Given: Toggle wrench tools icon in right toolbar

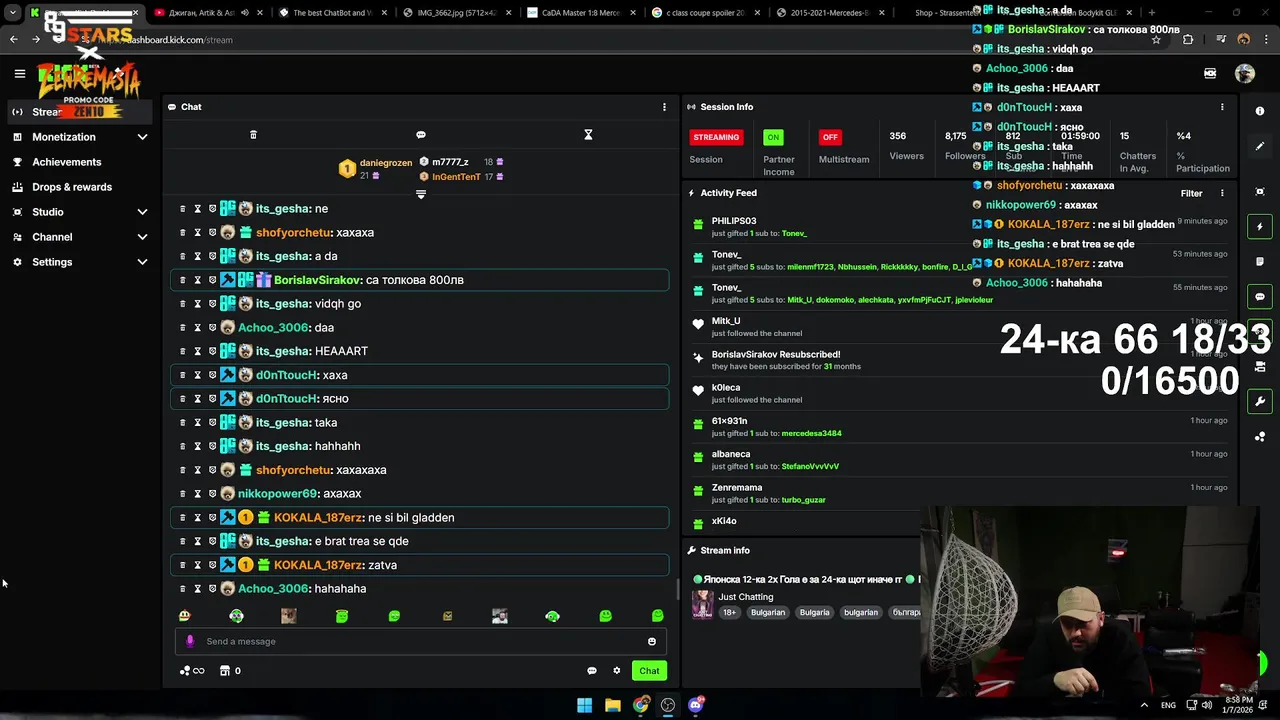Looking at the screenshot, I should pos(1260,401).
